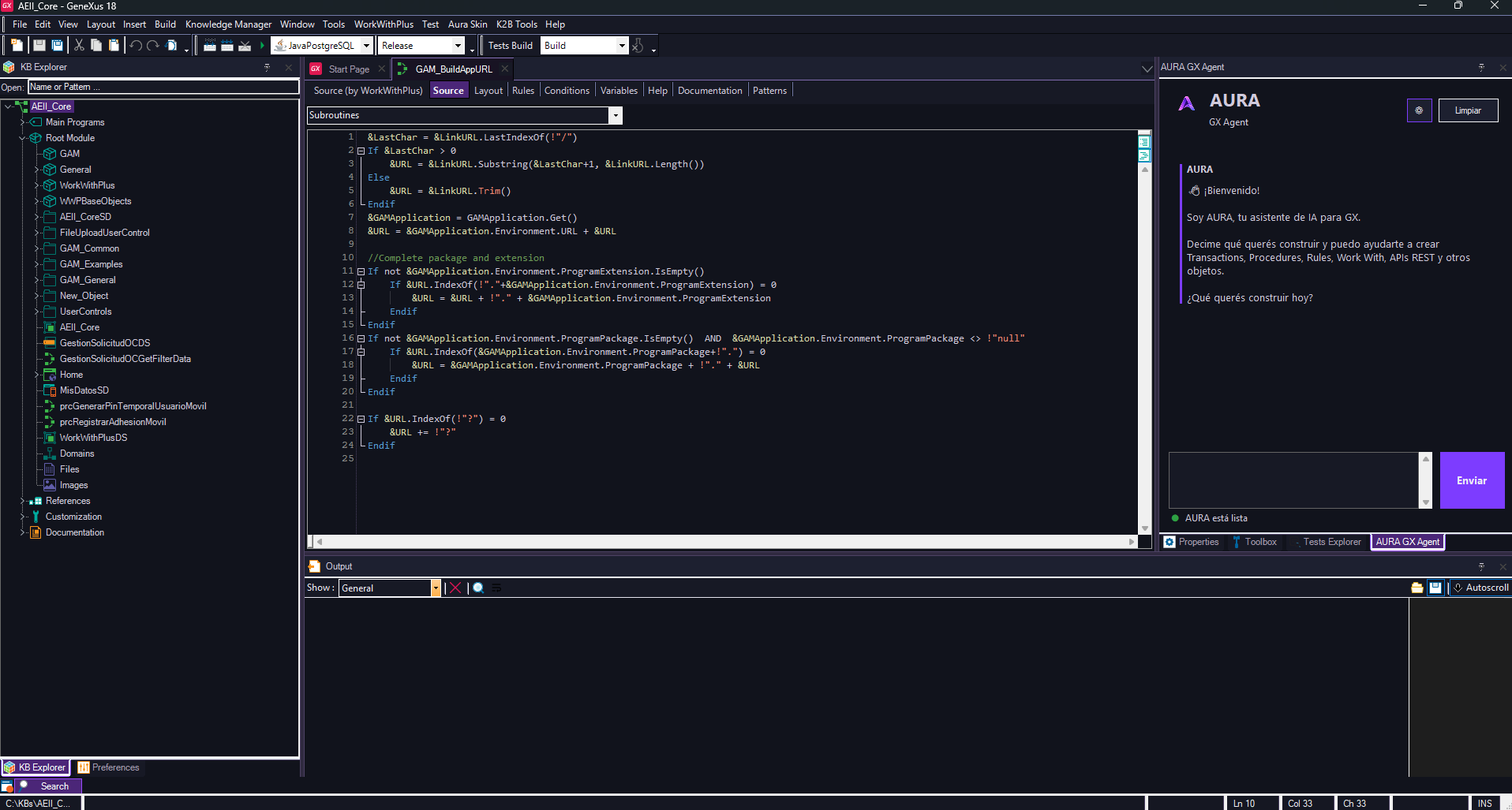Click the Search button in the taskbar
Viewport: 1512px width, 810px height.
click(48, 786)
